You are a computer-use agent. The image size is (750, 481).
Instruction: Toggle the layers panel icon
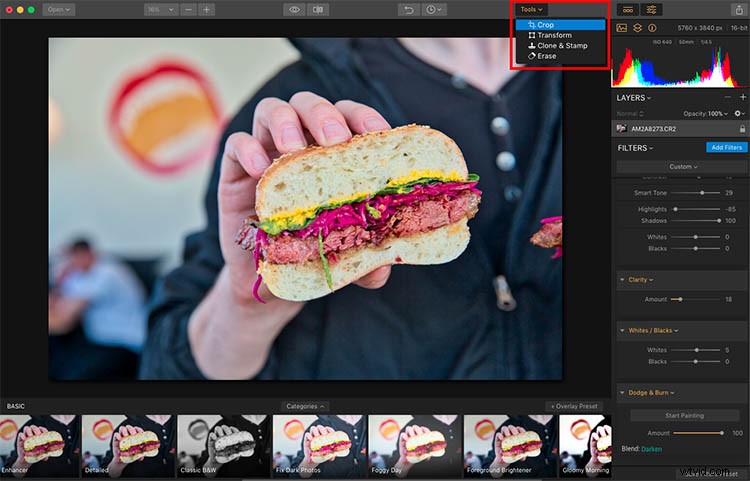637,28
